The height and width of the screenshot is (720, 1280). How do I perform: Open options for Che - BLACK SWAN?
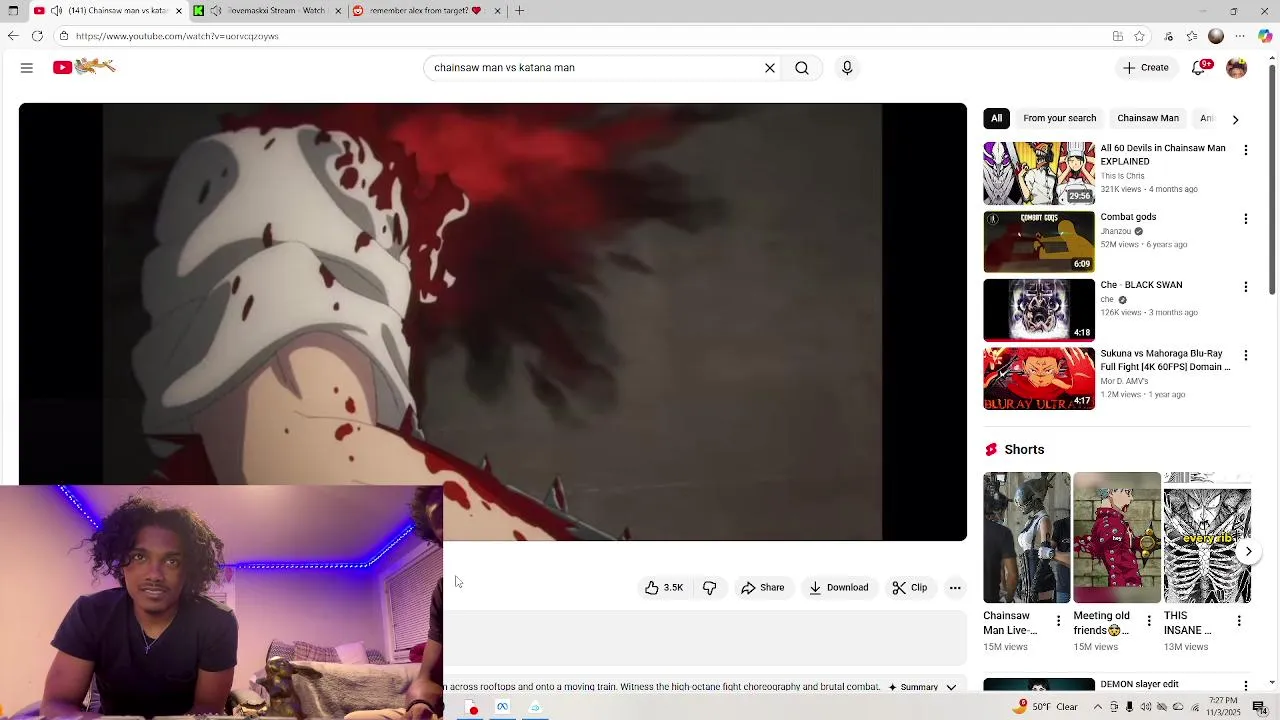(x=1245, y=286)
